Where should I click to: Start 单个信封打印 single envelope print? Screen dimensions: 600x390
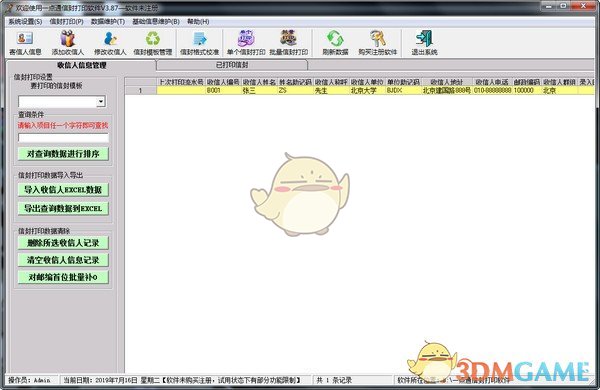point(246,43)
